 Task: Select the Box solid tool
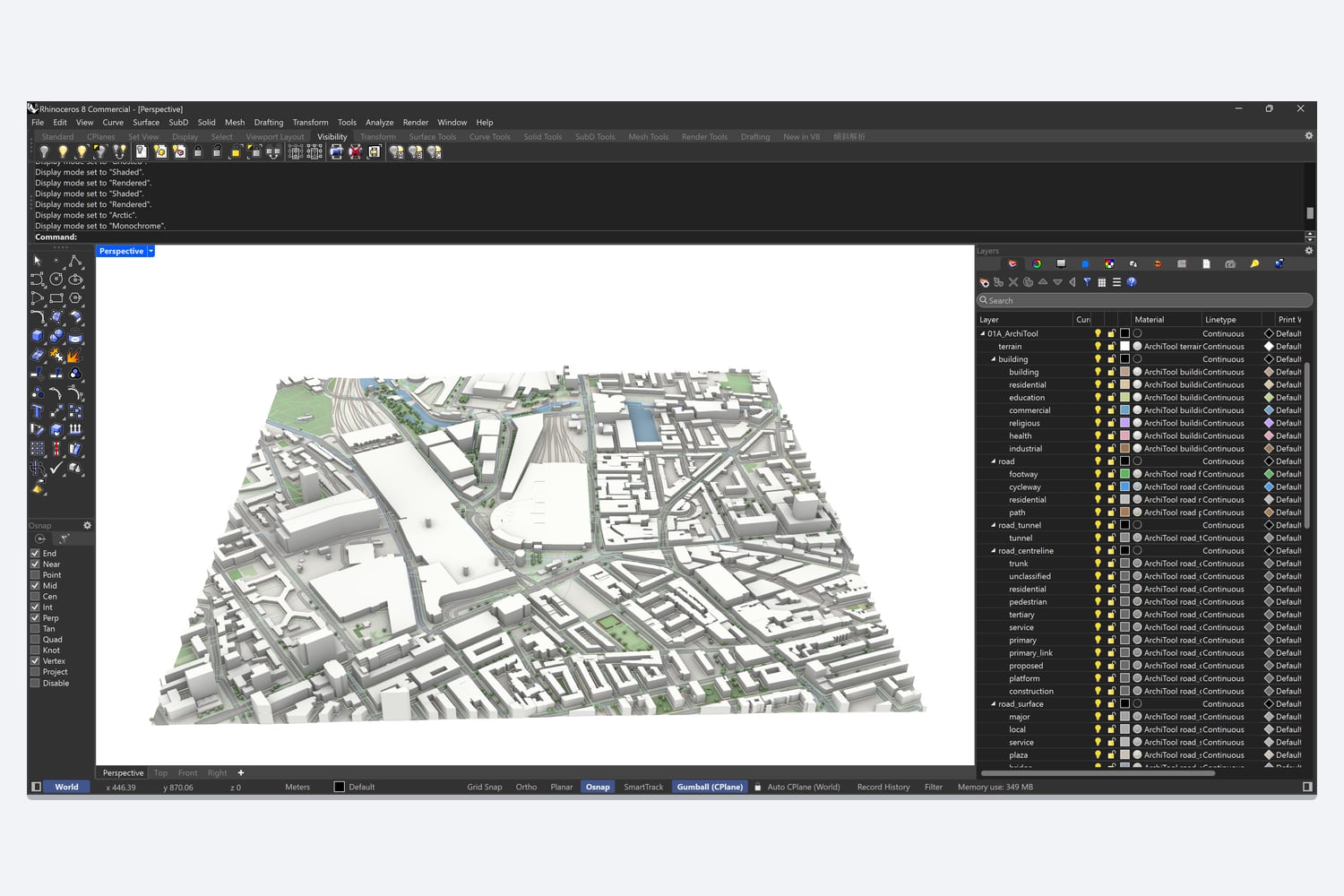pos(37,336)
